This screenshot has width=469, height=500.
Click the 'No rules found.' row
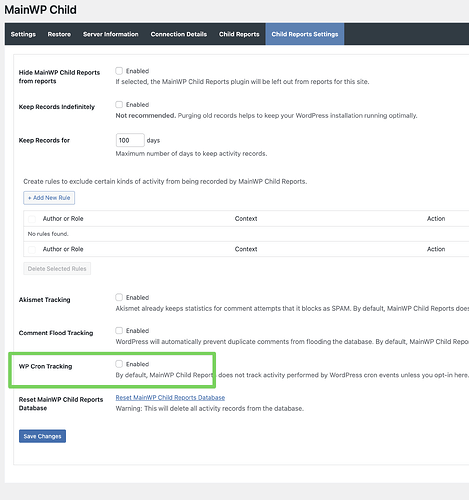[246, 234]
